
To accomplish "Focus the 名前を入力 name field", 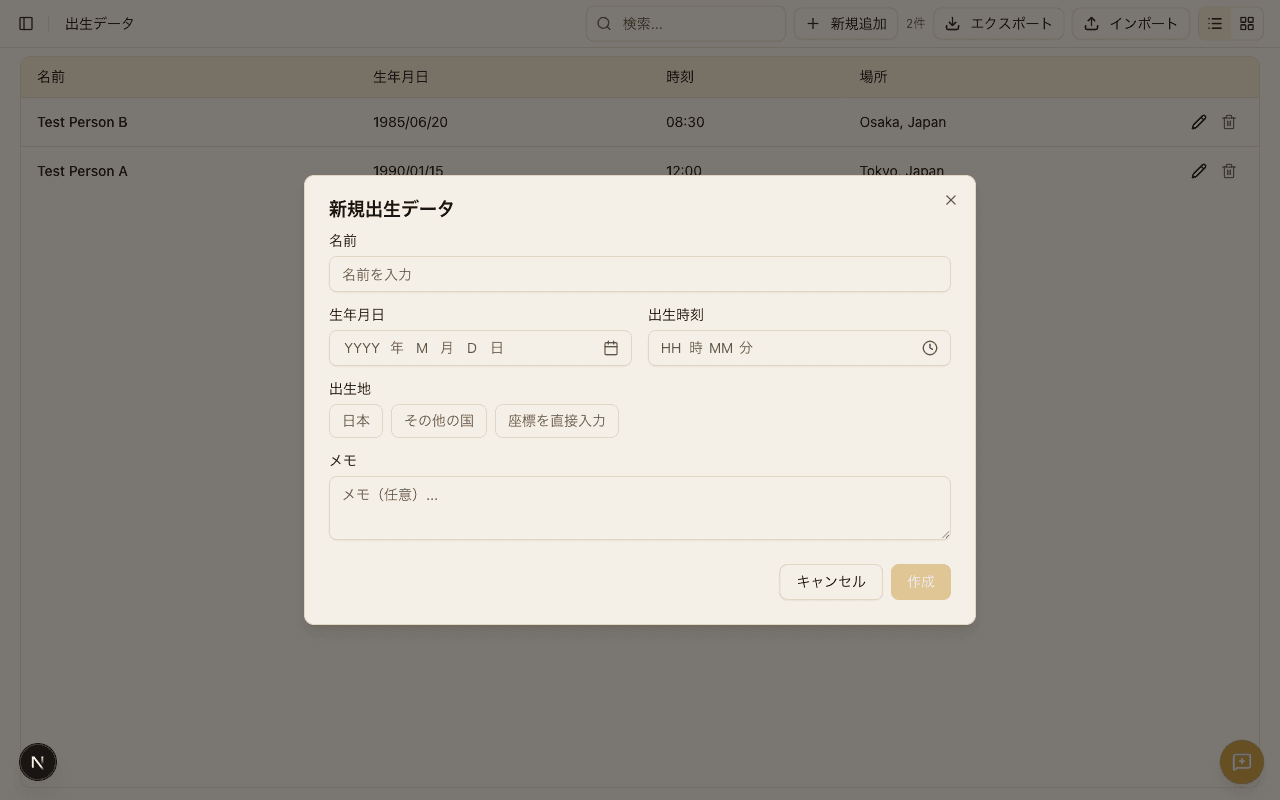I will [639, 274].
